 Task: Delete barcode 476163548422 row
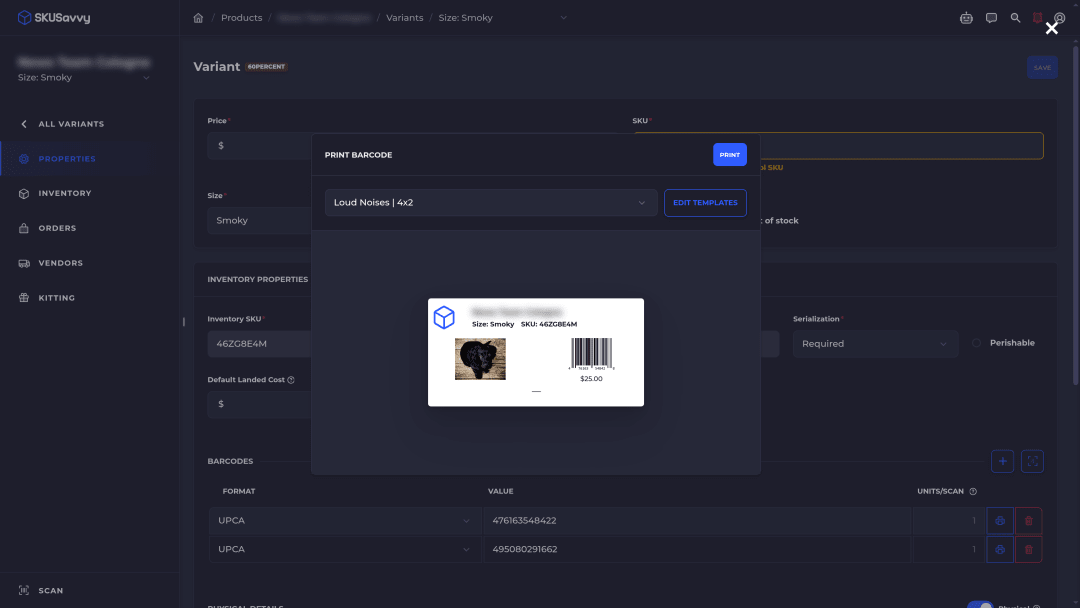tap(1028, 521)
